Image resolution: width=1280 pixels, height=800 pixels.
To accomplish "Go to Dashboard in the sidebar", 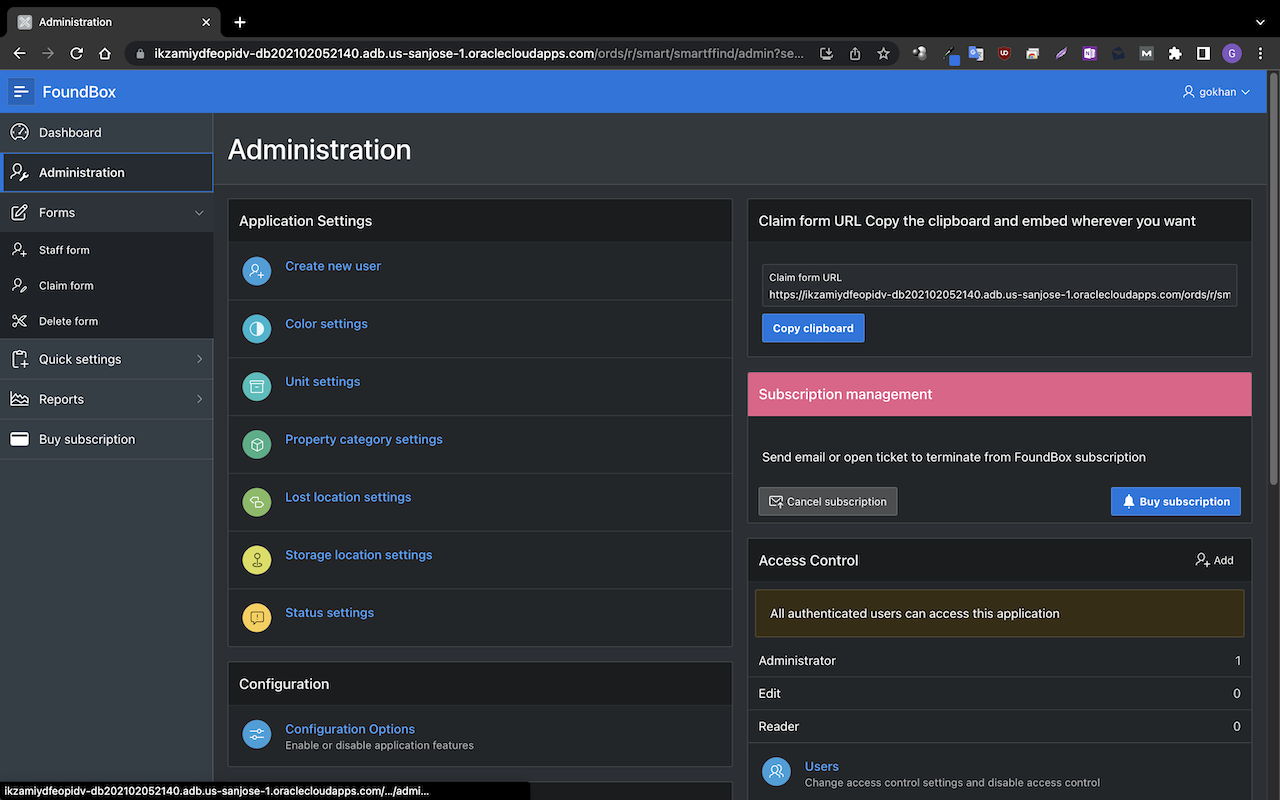I will [70, 132].
